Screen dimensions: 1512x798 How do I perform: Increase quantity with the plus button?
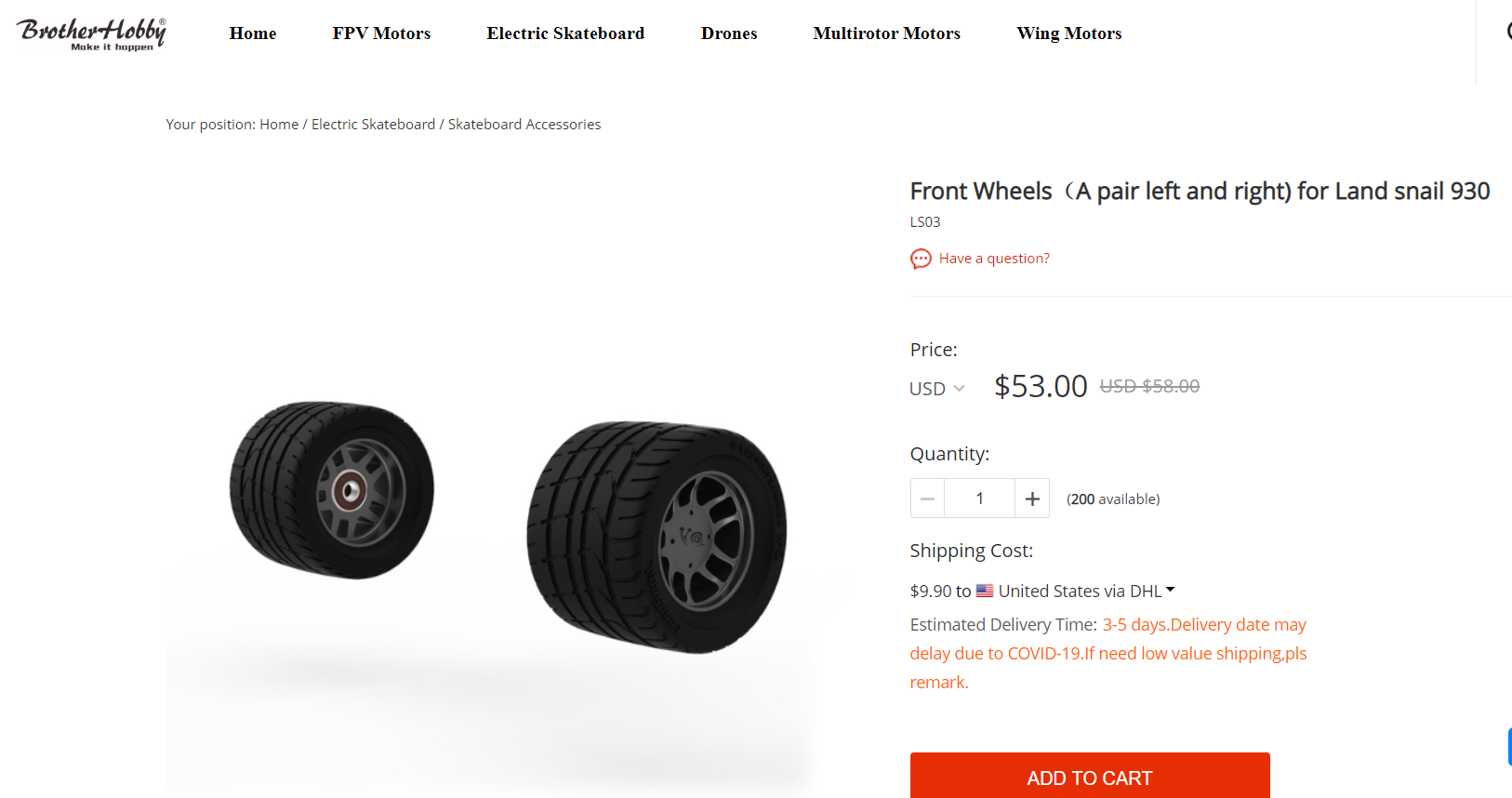(x=1032, y=499)
